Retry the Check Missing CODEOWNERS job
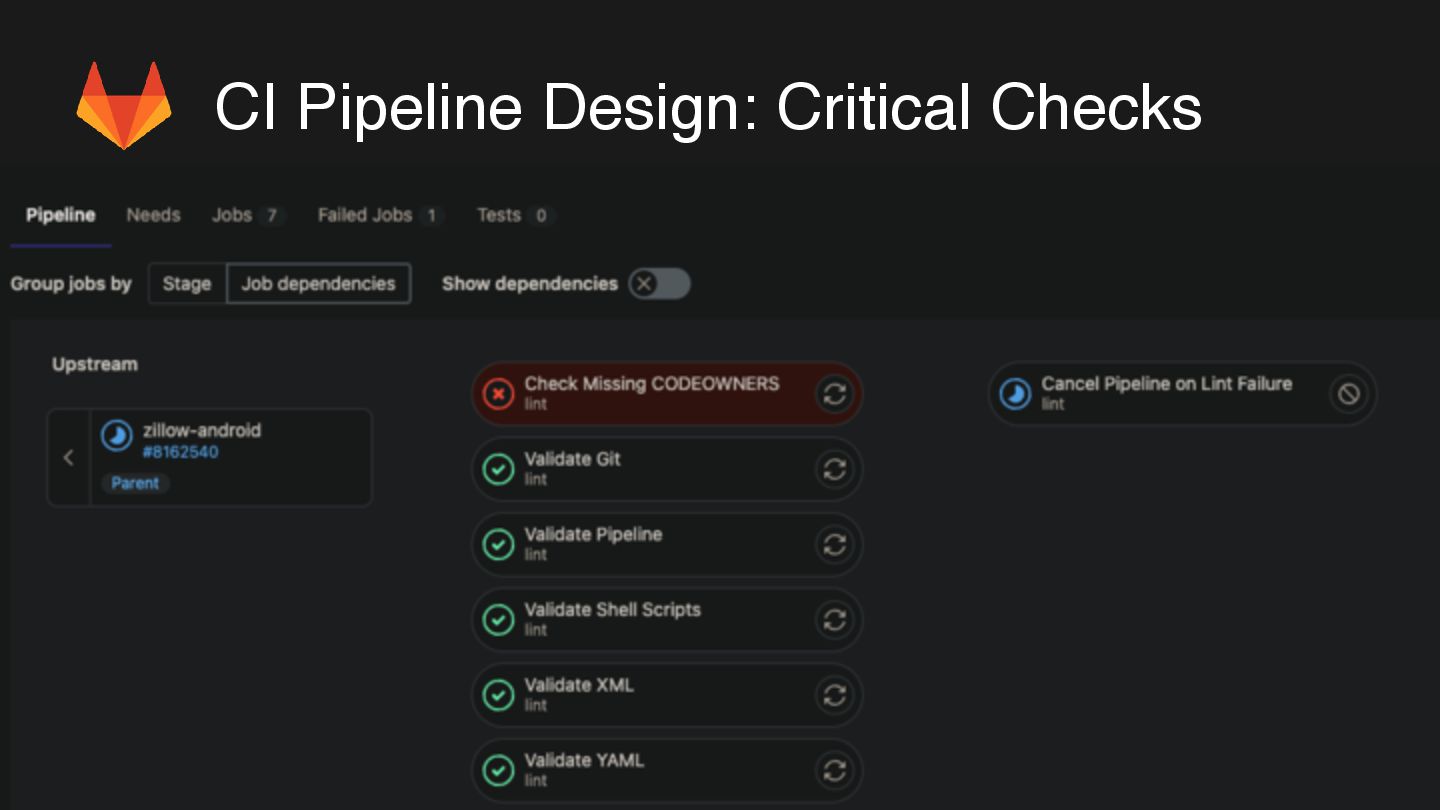This screenshot has width=1440, height=810. pos(834,394)
